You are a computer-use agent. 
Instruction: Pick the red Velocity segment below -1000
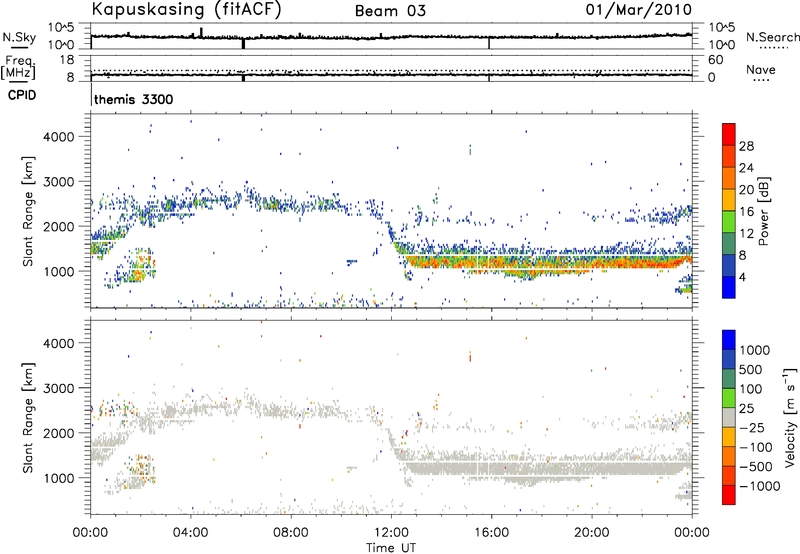click(x=729, y=495)
